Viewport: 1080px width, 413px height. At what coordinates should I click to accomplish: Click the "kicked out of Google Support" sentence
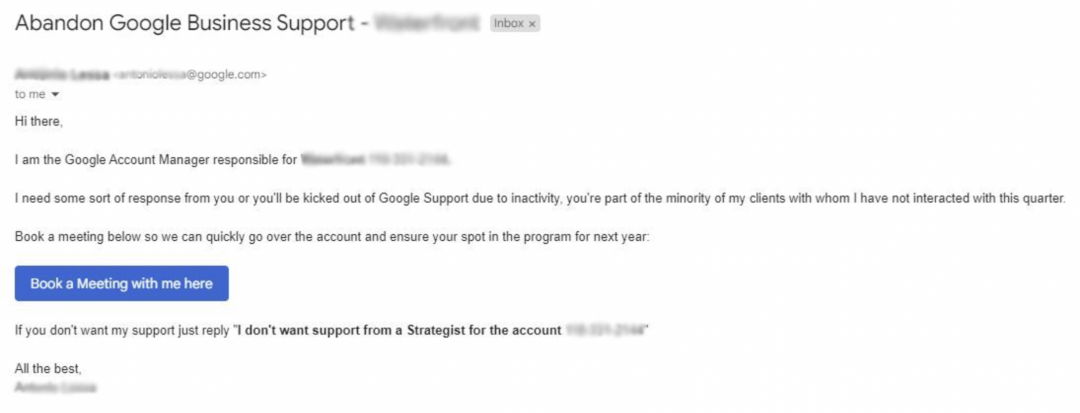[400, 198]
